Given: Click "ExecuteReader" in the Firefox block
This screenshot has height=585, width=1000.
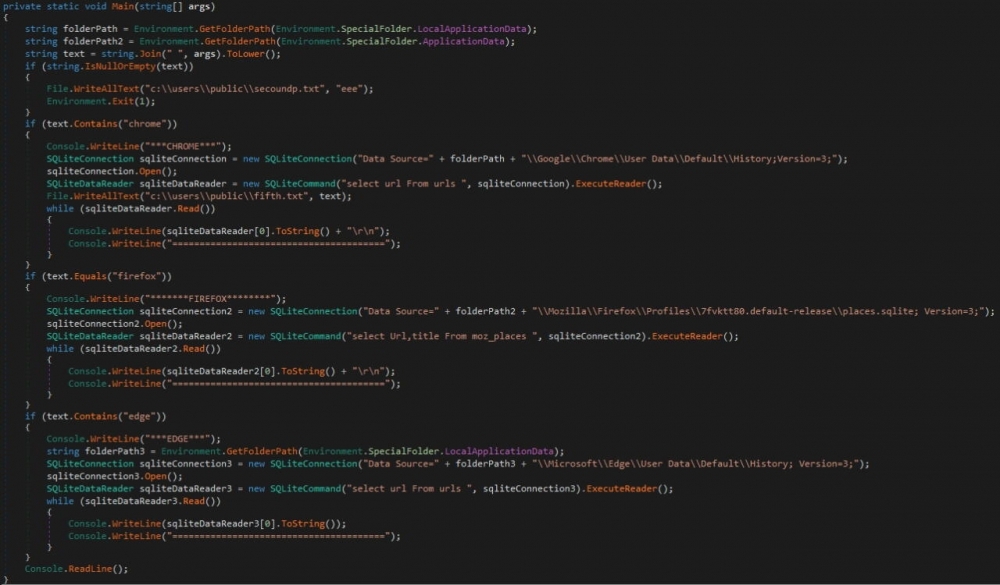Looking at the screenshot, I should pyautogui.click(x=687, y=336).
